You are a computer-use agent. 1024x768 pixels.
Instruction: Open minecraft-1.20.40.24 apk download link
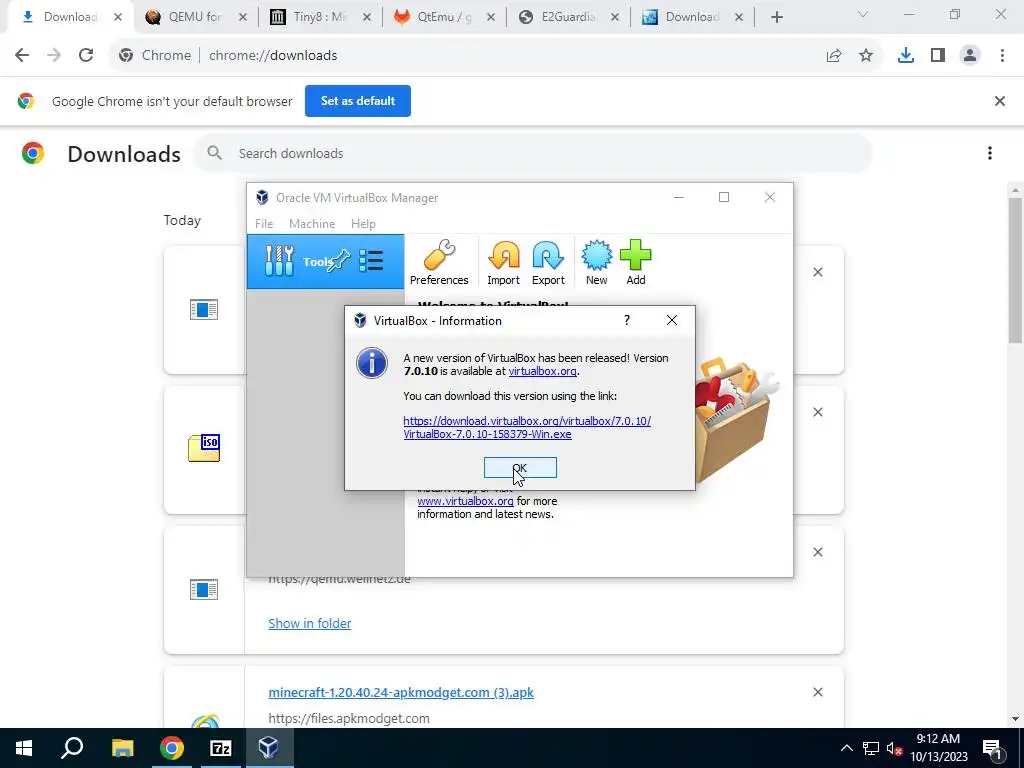click(x=401, y=692)
